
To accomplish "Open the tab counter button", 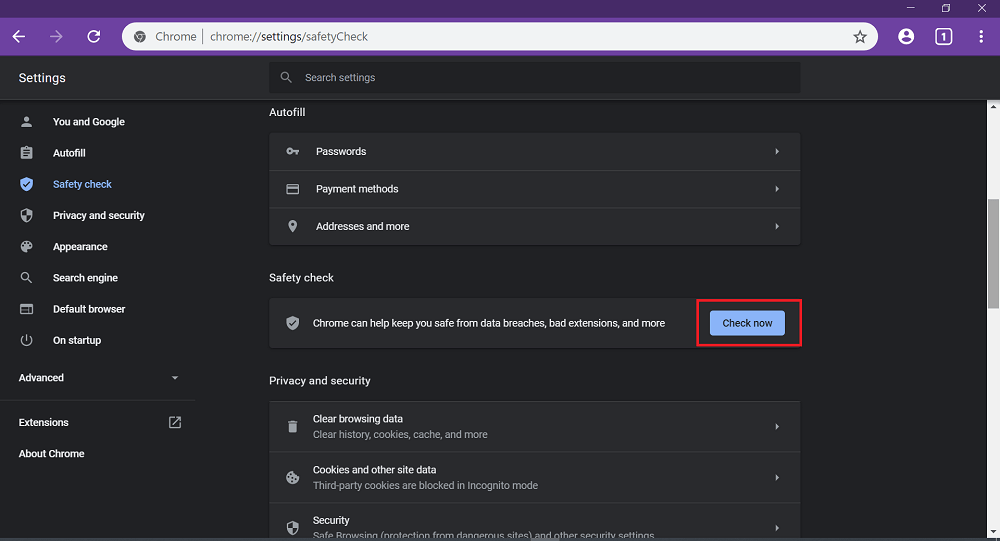I will [943, 37].
